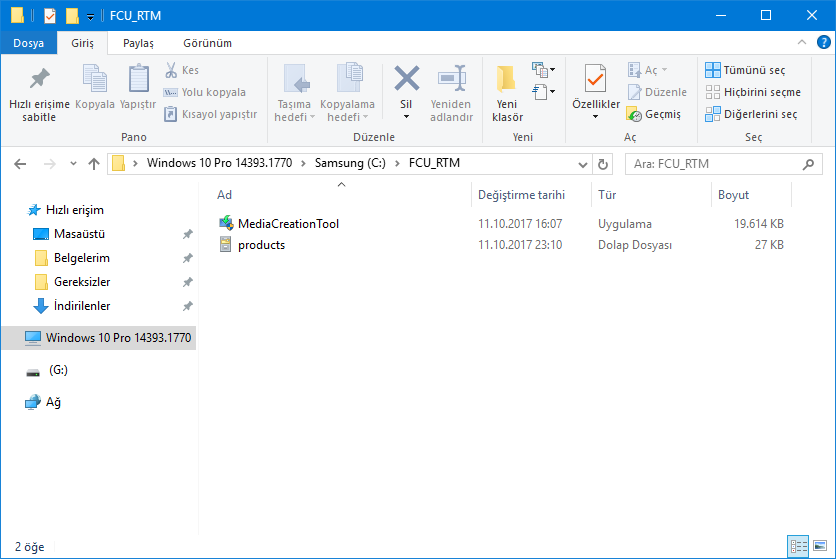Screen dimensions: 836x559
Task: Open the new item dropdown icon
Action: [x=543, y=69]
